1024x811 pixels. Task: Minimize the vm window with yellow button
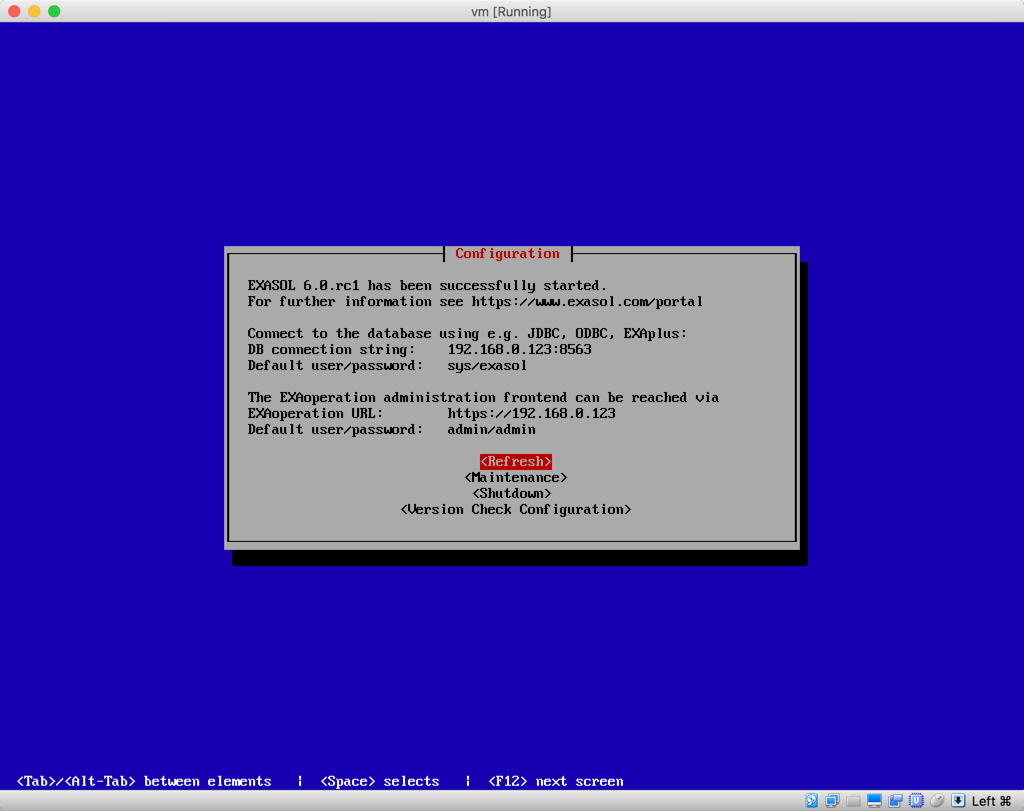[34, 11]
